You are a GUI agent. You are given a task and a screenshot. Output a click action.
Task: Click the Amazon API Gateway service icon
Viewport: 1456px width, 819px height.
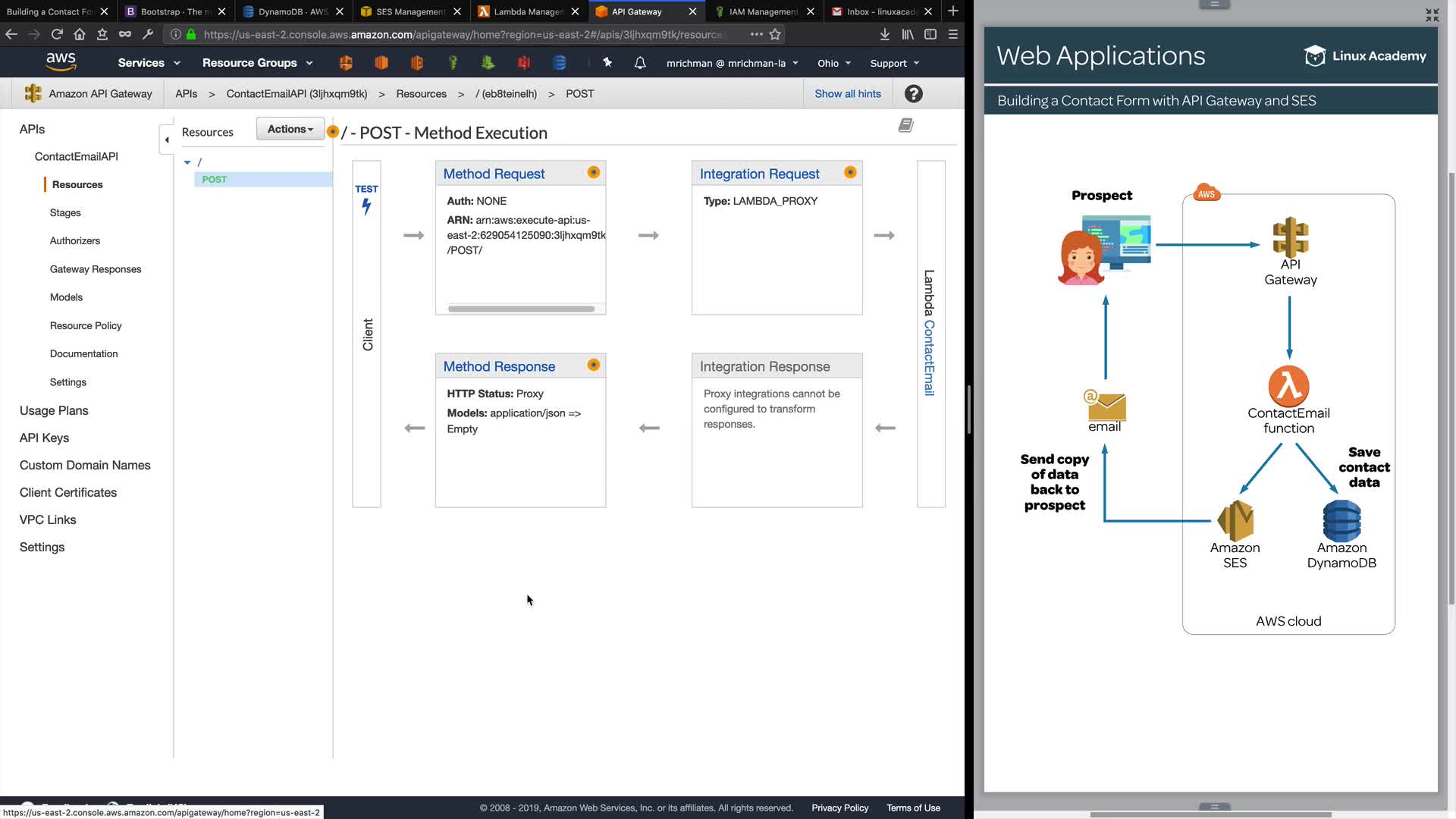click(x=33, y=94)
